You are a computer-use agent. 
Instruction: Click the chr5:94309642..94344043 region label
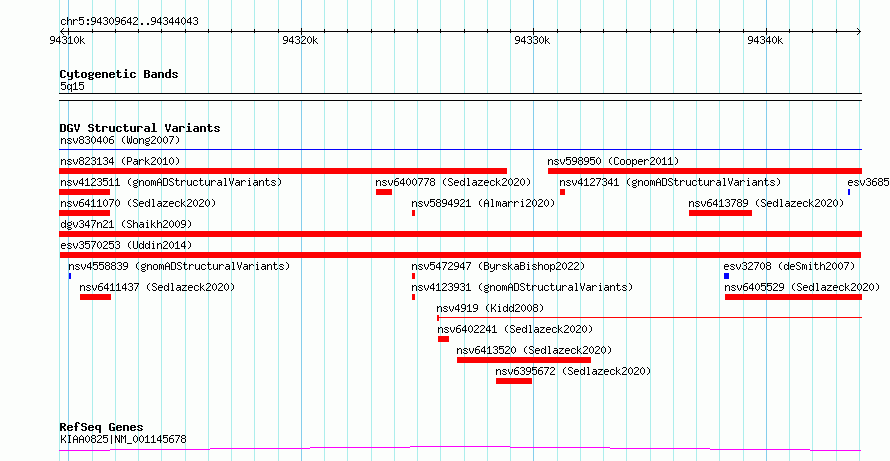tap(129, 22)
